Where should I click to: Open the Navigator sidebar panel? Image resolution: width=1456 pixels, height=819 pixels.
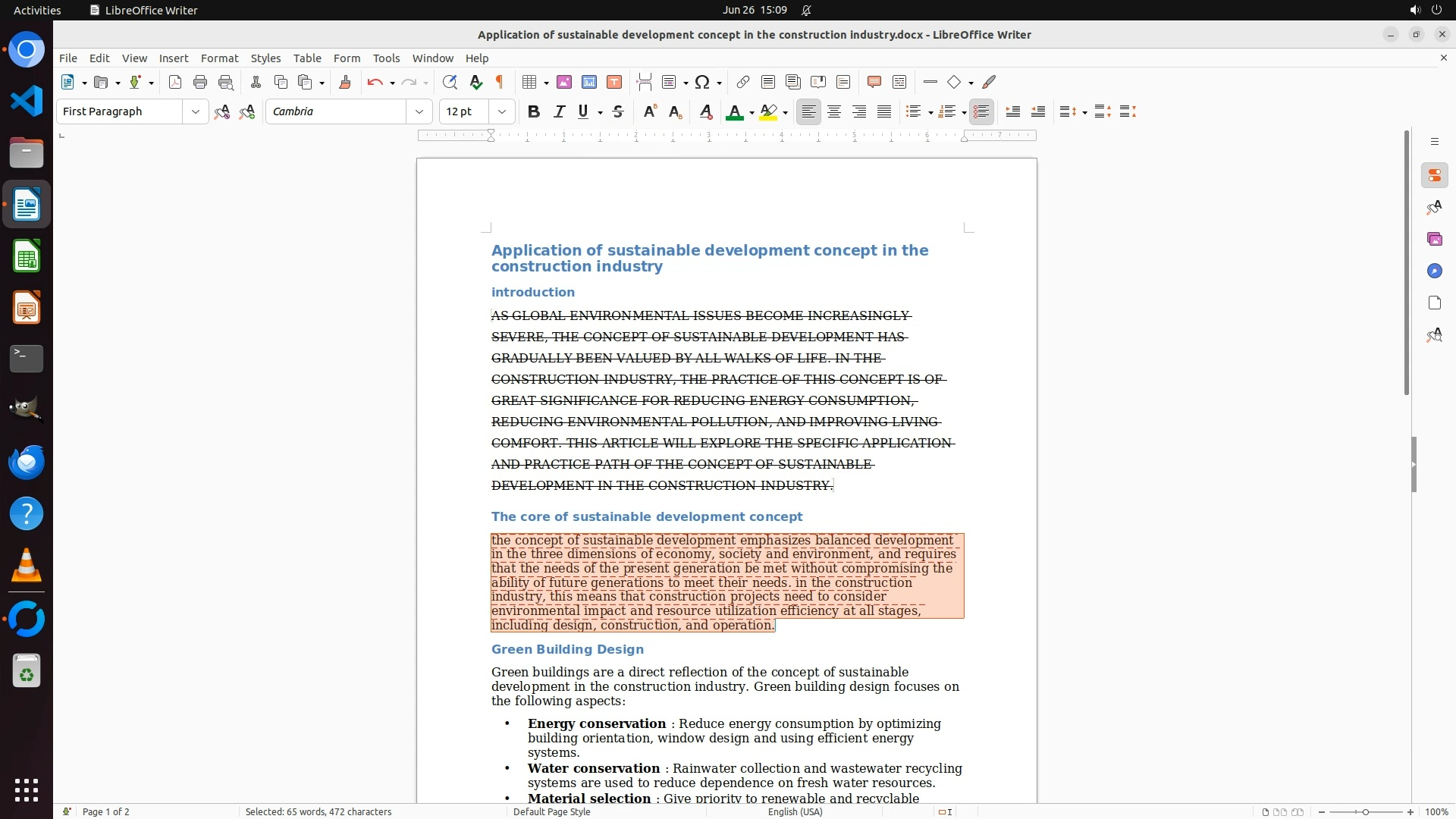1434,271
